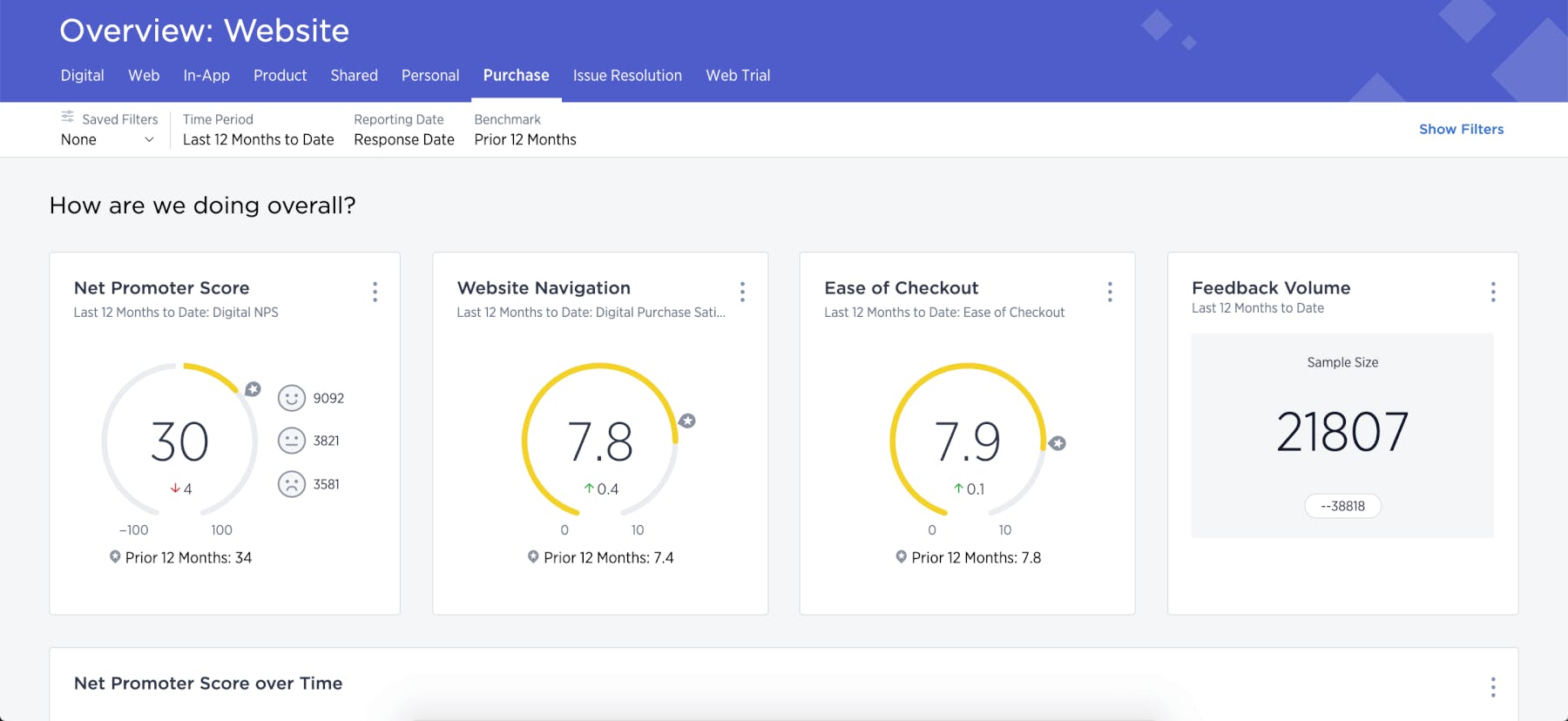Switch to the Shared tab
Image resolution: width=1568 pixels, height=721 pixels.
(354, 76)
